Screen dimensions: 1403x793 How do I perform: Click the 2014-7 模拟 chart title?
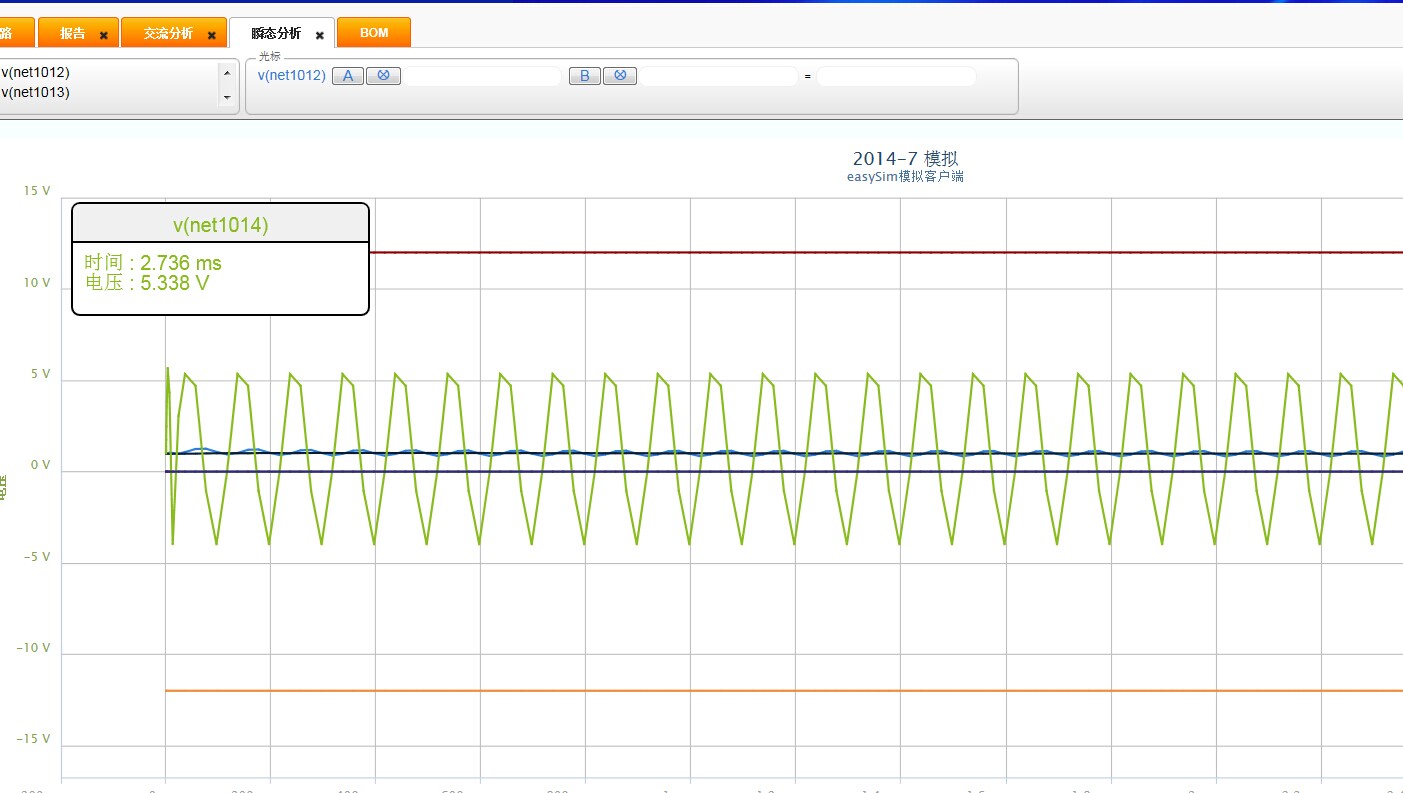[x=905, y=158]
